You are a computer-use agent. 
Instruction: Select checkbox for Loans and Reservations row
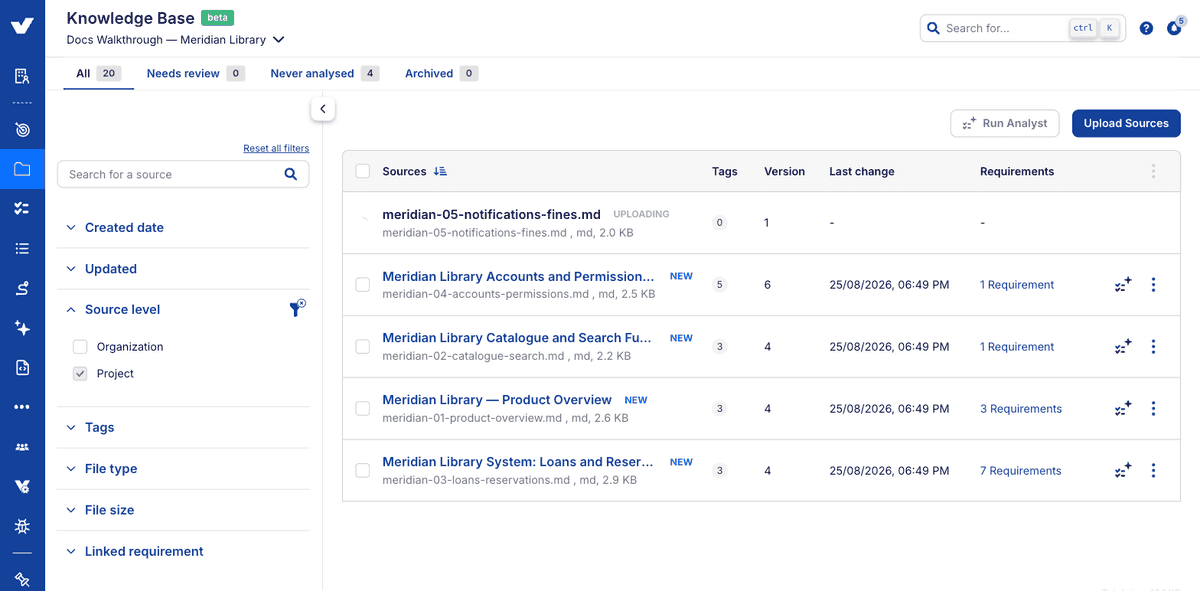pyautogui.click(x=362, y=471)
